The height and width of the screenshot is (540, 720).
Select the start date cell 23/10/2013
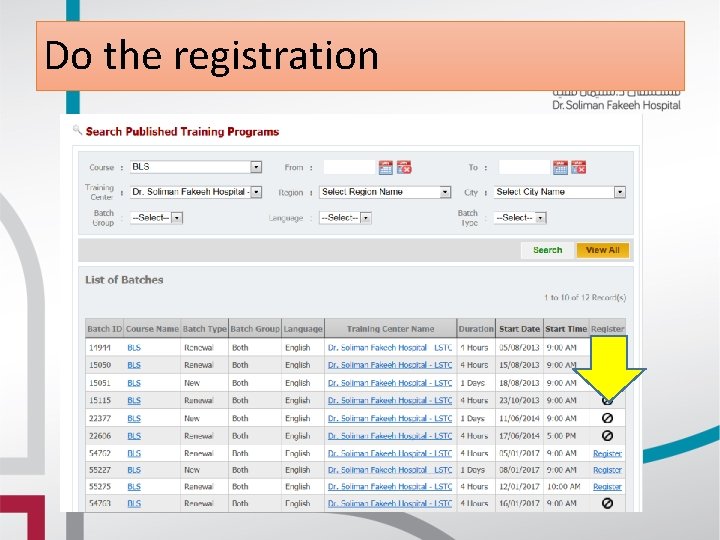tap(519, 400)
